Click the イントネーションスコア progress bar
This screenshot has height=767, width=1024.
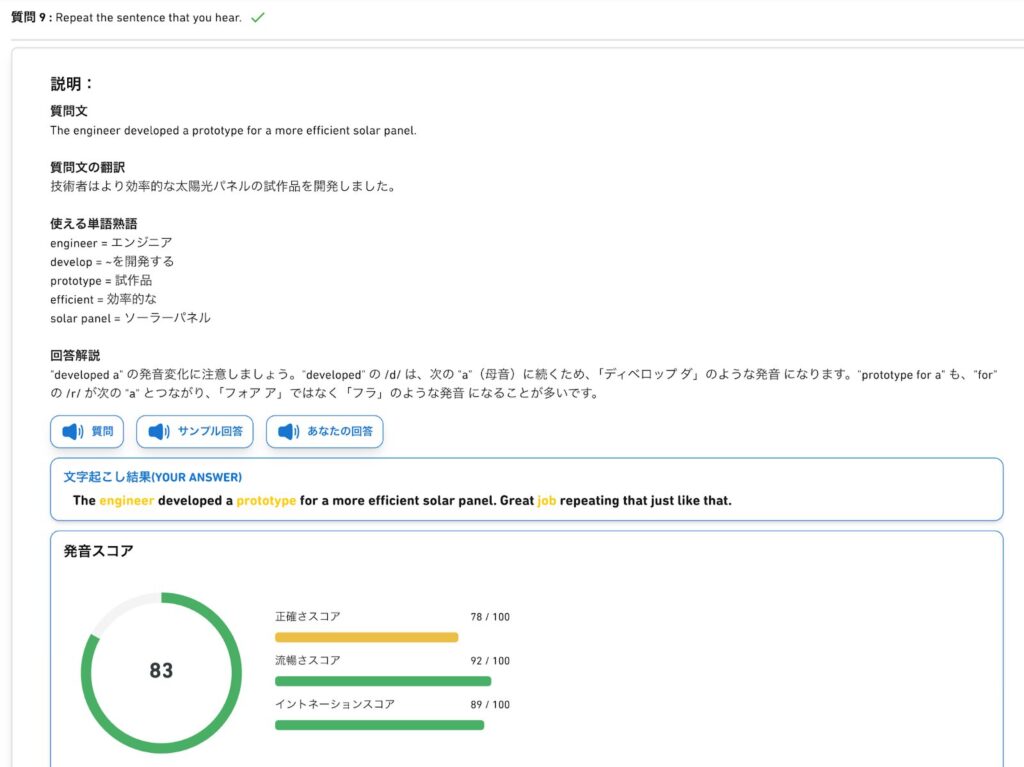coord(379,725)
